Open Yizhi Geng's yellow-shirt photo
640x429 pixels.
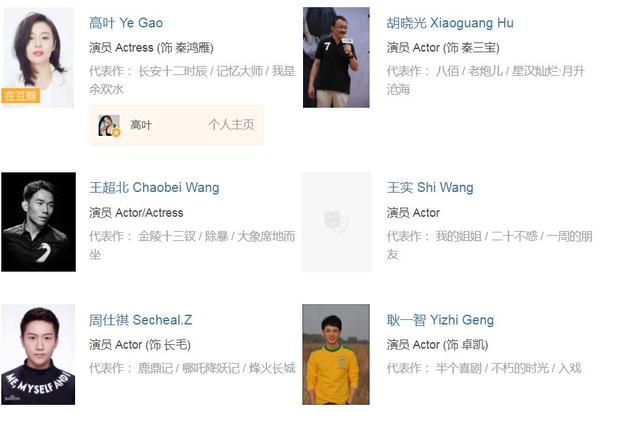pyautogui.click(x=336, y=354)
